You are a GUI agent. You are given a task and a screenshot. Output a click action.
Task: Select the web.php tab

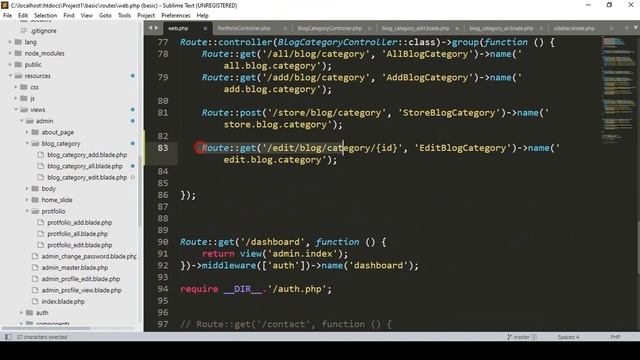point(178,28)
